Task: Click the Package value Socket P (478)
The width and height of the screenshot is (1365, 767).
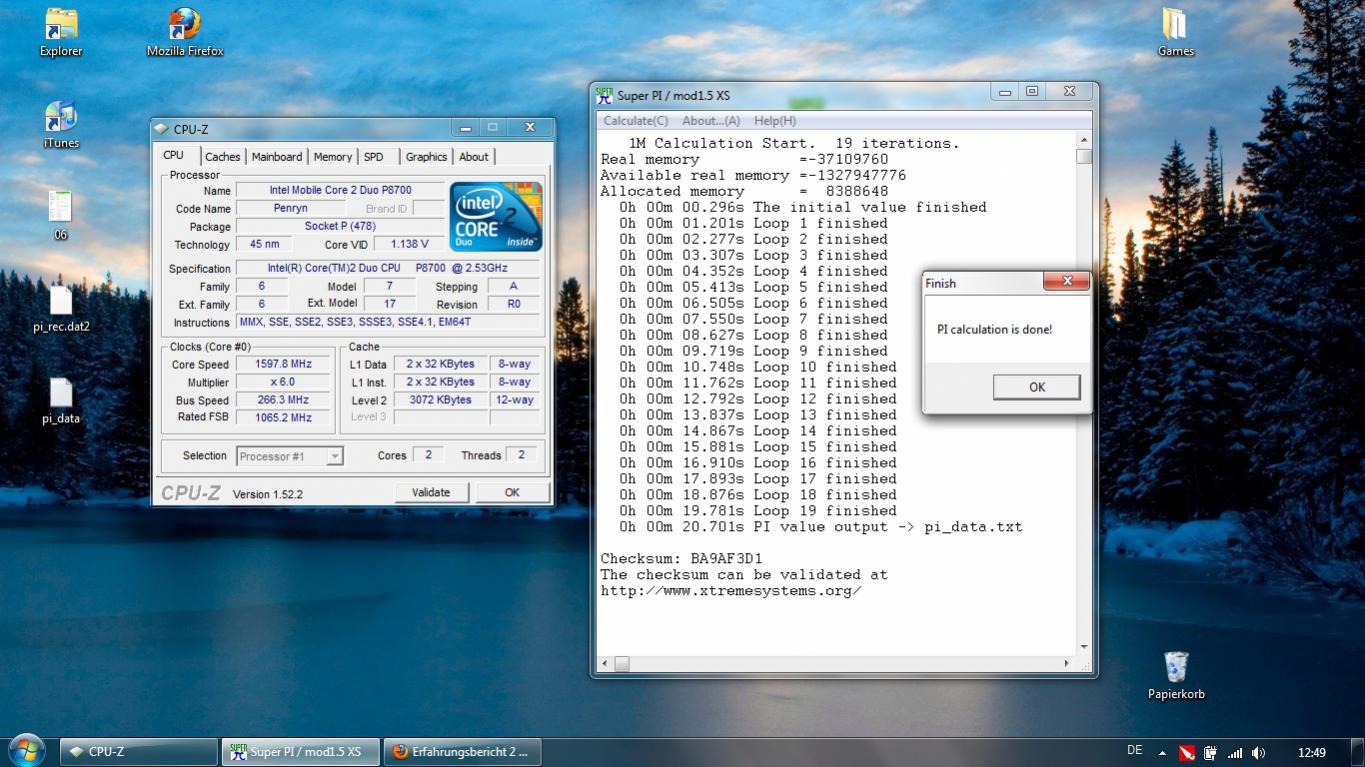Action: click(x=339, y=226)
